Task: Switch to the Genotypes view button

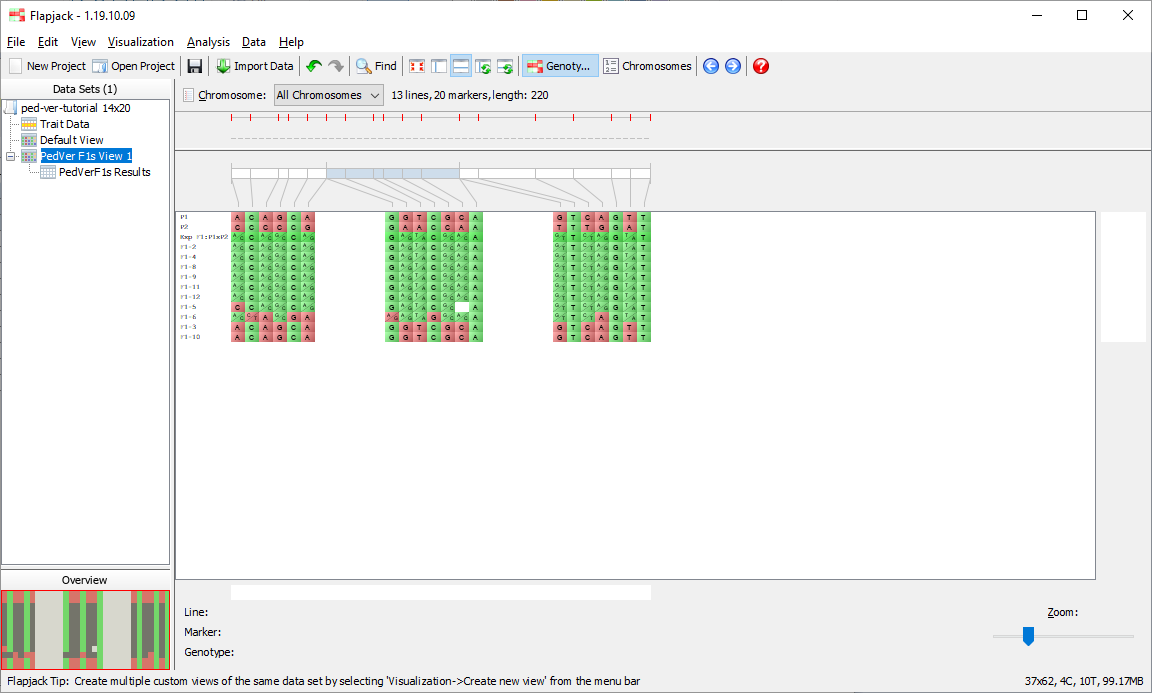Action: [560, 66]
